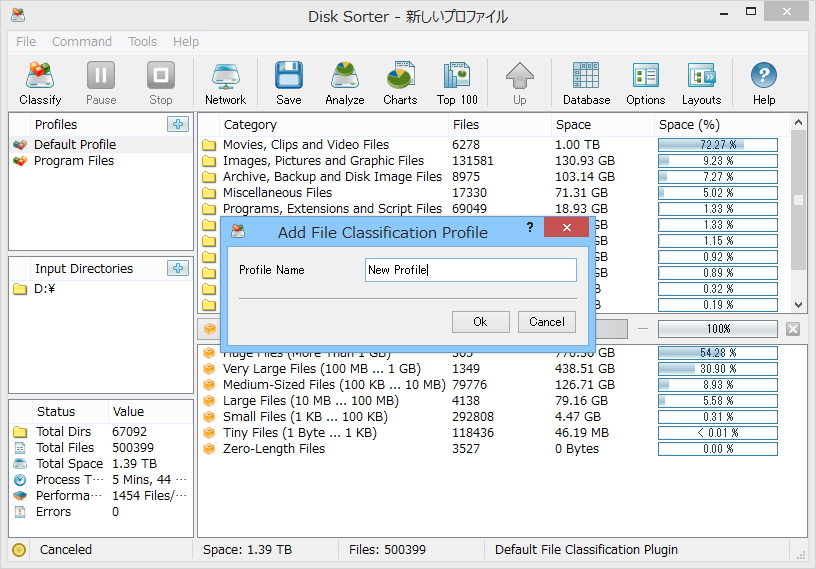Click the 100% filter progress bar
Viewport: 816px width, 569px height.
tap(718, 329)
